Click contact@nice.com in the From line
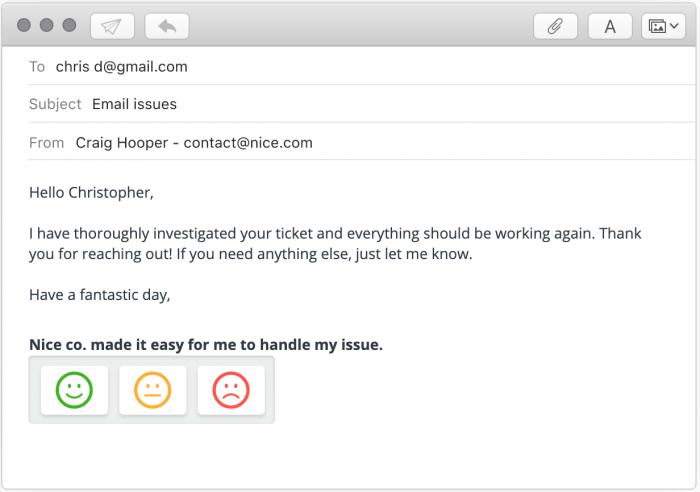This screenshot has width=700, height=492. [248, 143]
